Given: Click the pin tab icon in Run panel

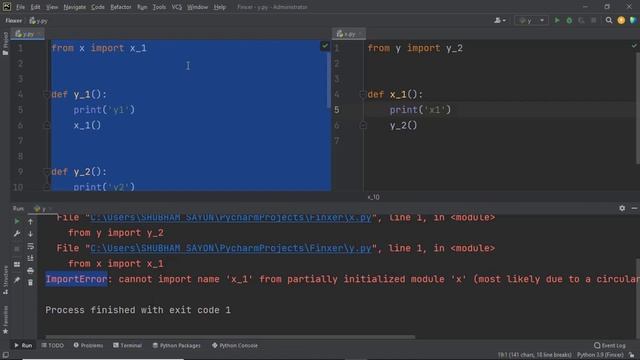Looking at the screenshot, I should 17,280.
